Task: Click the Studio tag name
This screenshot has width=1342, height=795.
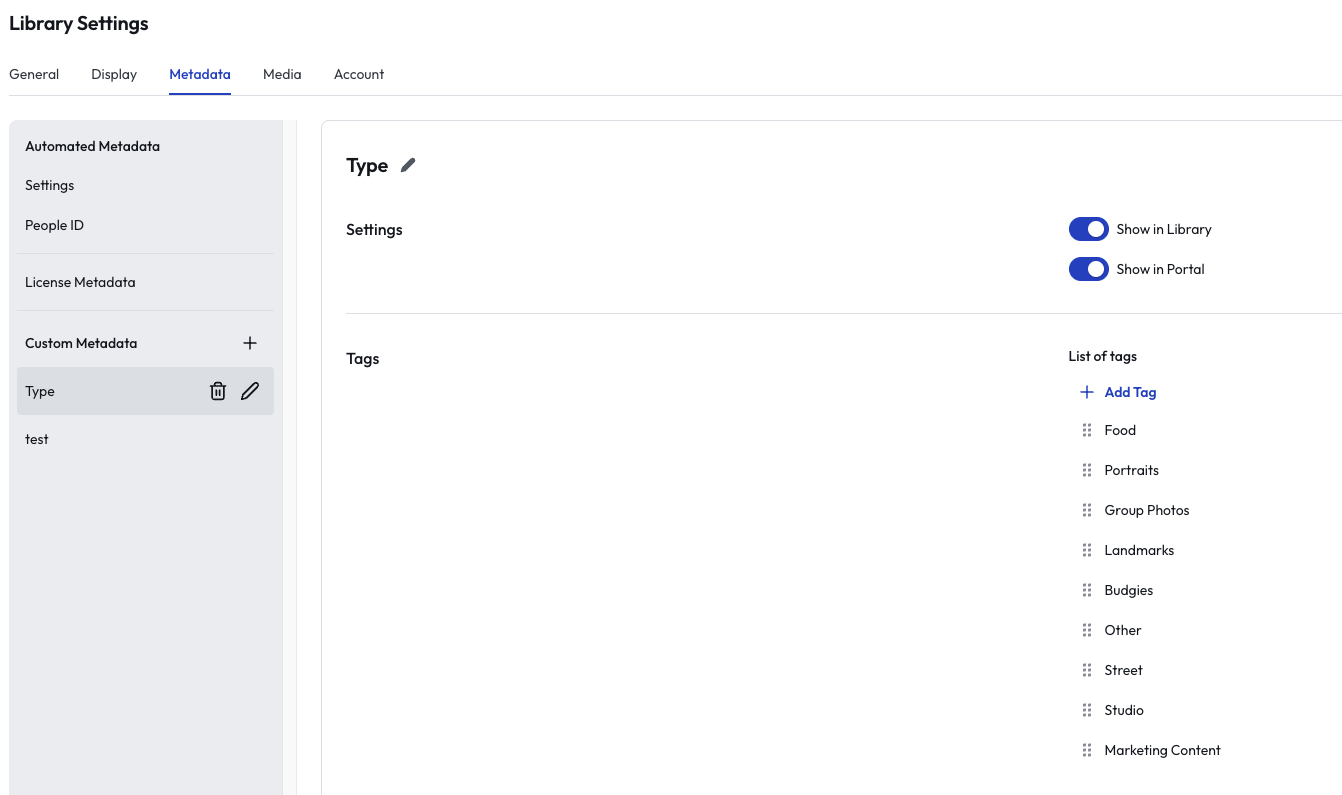Action: click(1124, 710)
